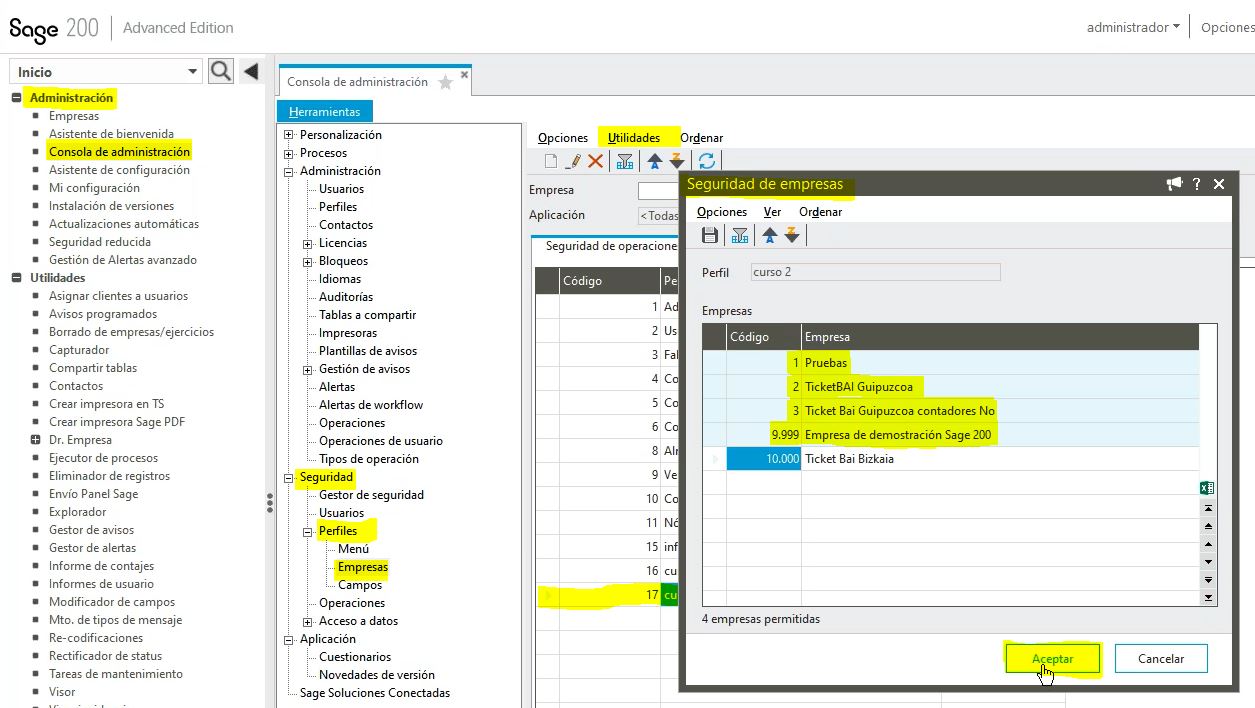Expand the Acceso a datos tree node
The width and height of the screenshot is (1255, 708).
[308, 621]
